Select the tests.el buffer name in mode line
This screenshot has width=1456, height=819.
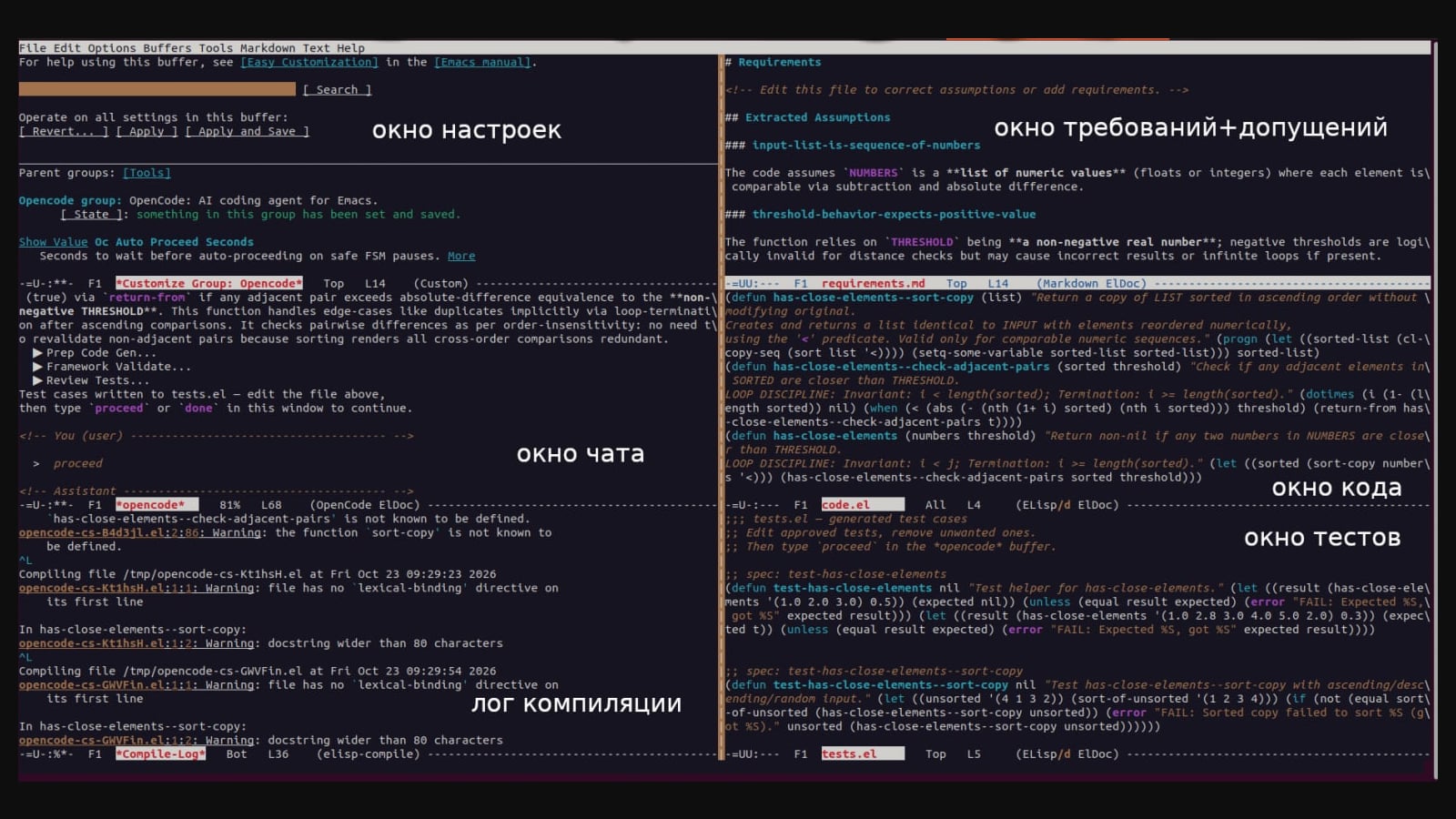pos(849,754)
